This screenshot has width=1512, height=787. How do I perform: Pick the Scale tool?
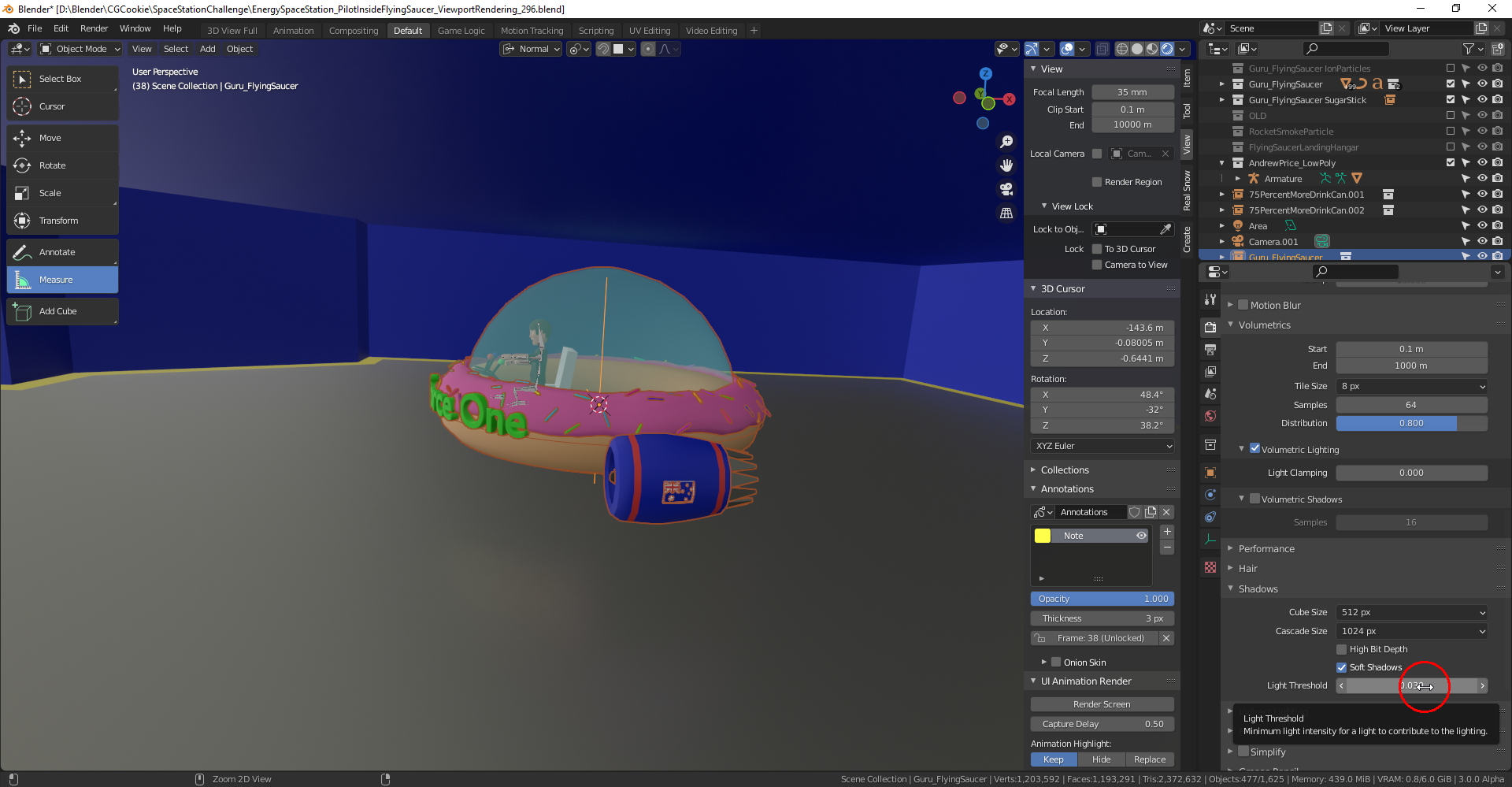pyautogui.click(x=63, y=193)
